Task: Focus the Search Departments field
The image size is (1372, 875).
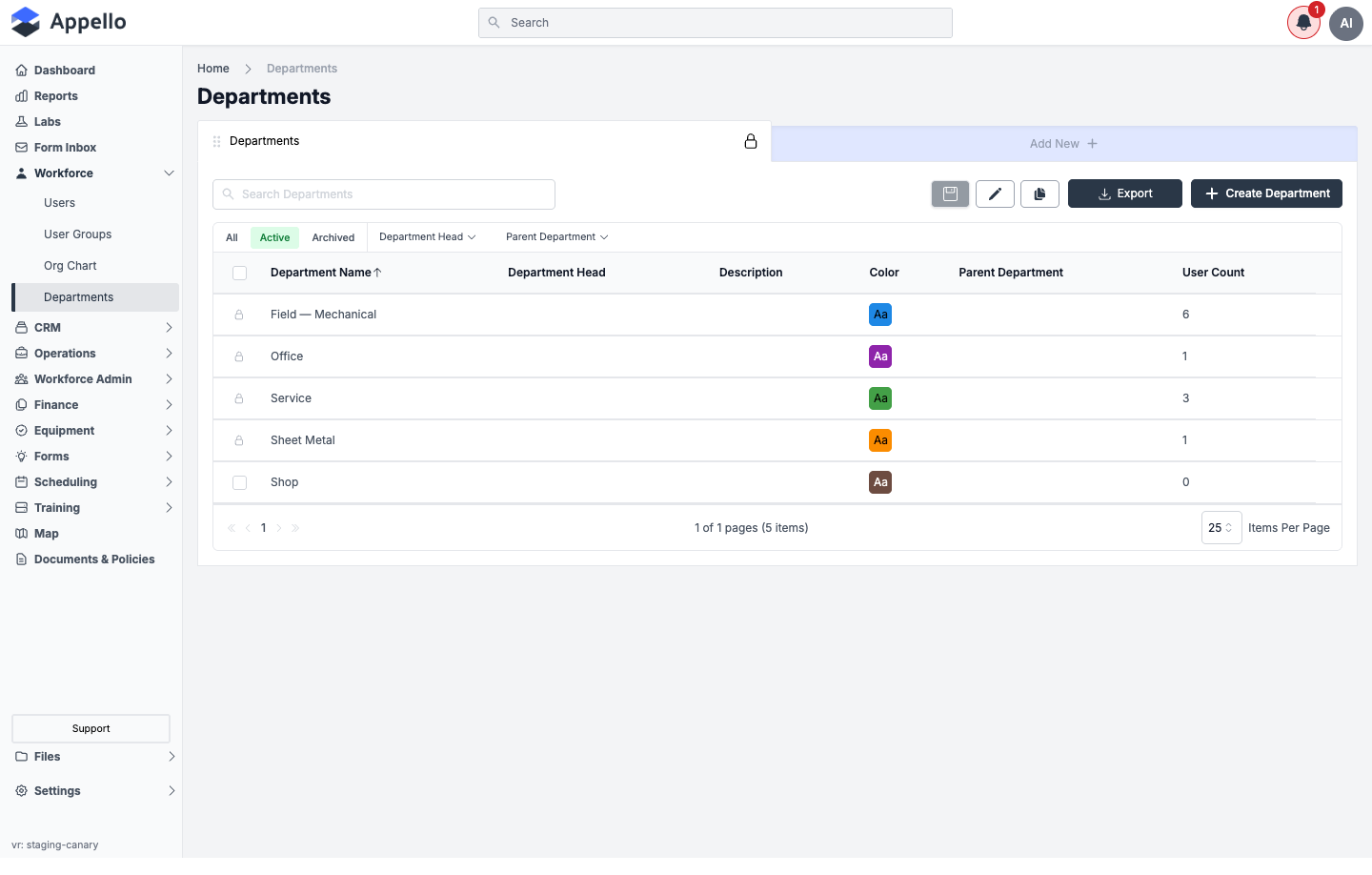Action: point(384,194)
